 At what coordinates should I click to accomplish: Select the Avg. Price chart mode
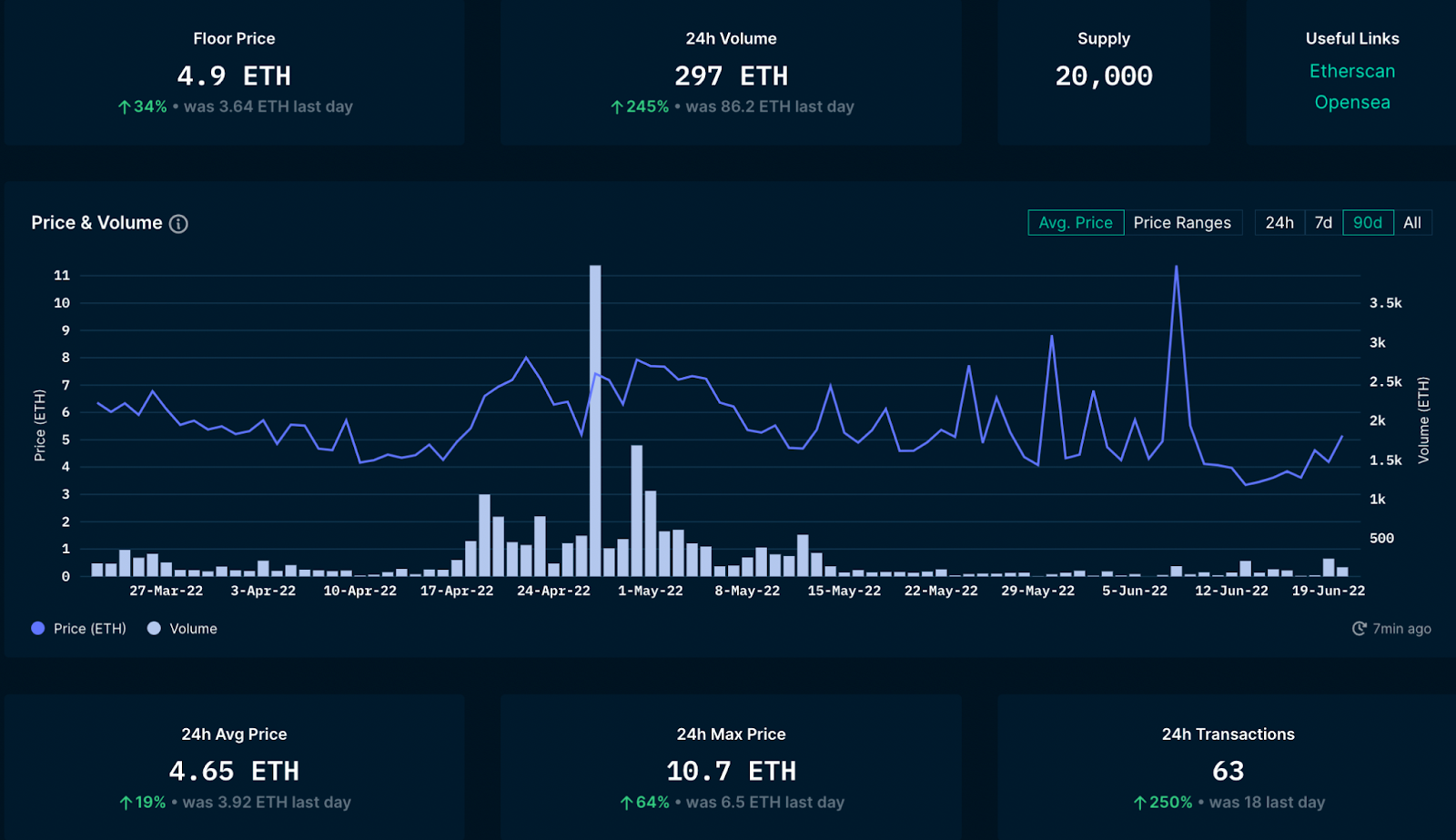point(1076,223)
